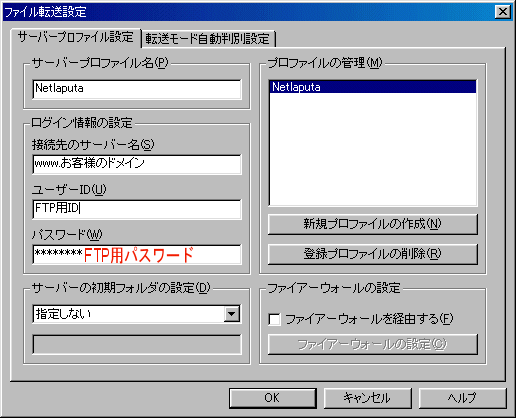The image size is (516, 418).
Task: Click the パスワード input field
Action: tap(137, 255)
